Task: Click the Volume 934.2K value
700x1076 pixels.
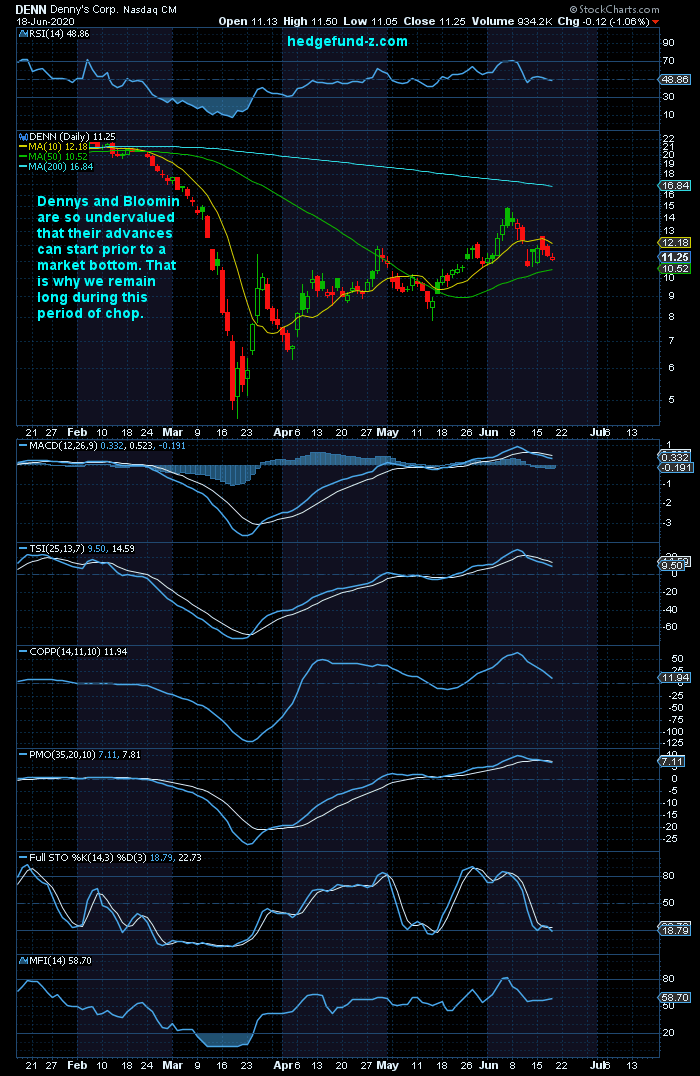Action: [x=513, y=21]
